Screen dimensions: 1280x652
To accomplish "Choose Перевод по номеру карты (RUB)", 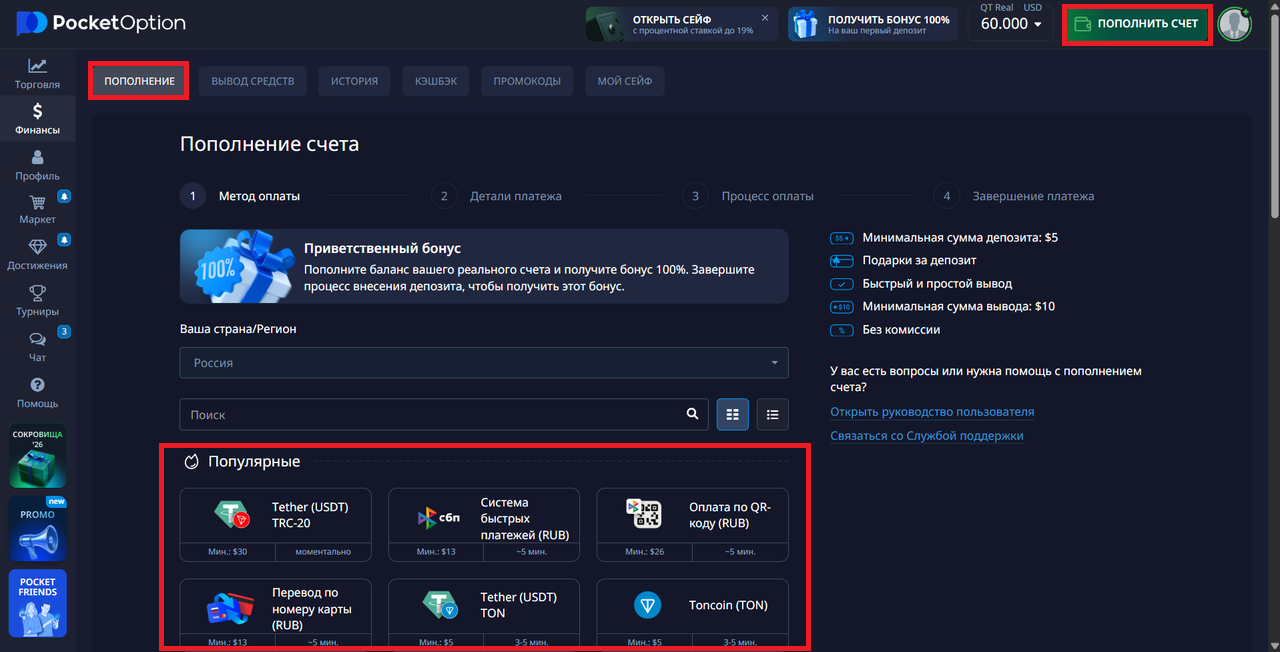I will (x=275, y=613).
